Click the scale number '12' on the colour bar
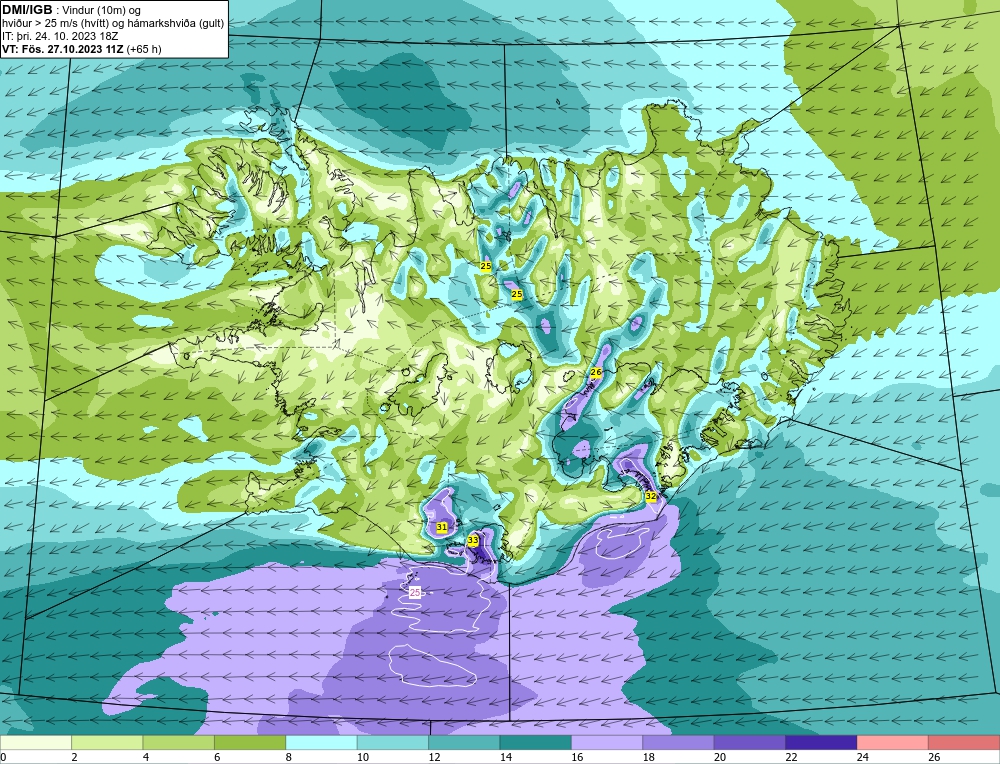Viewport: 1000px width, 764px height. coord(434,757)
